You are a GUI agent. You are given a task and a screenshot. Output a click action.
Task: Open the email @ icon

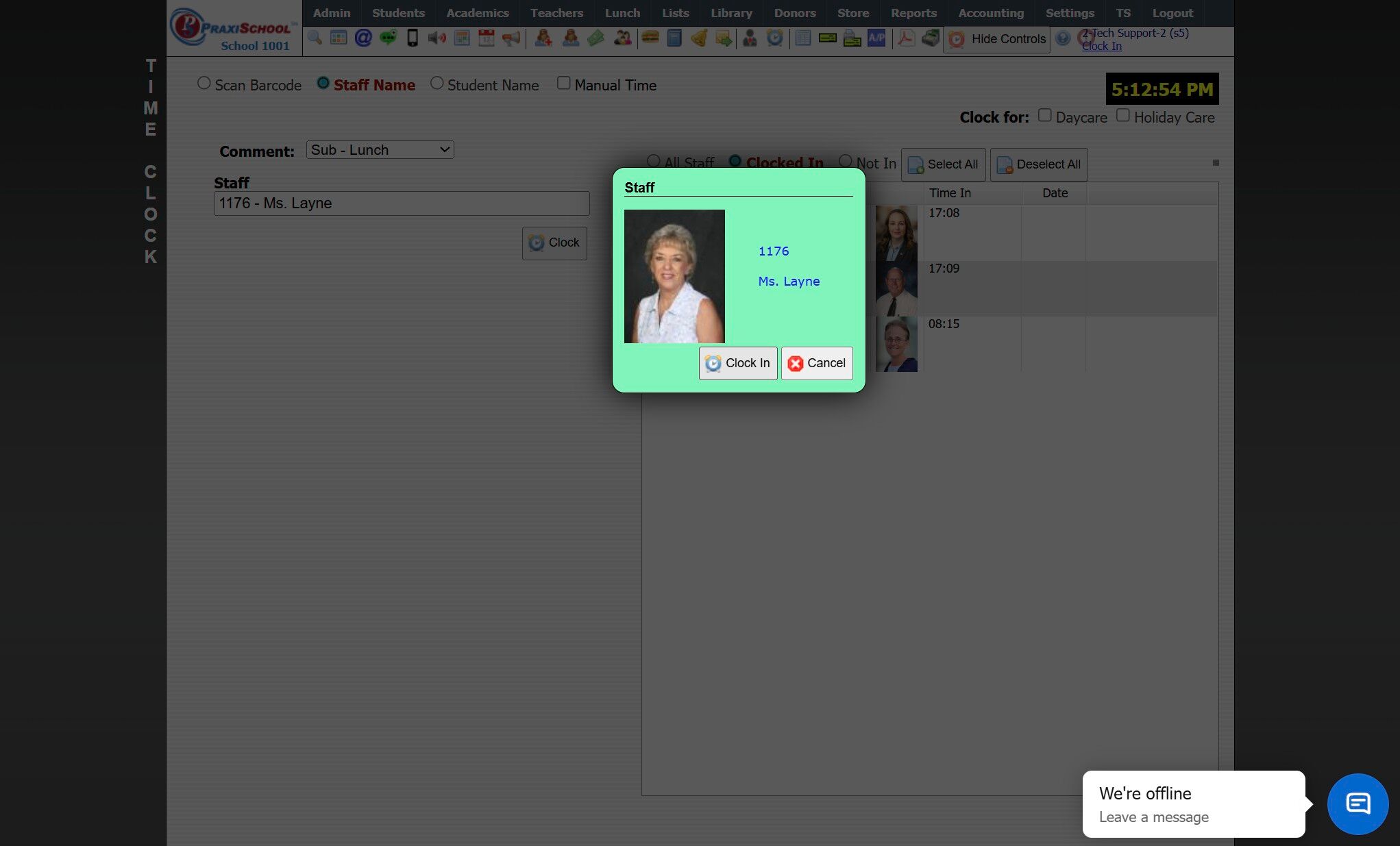[x=363, y=38]
